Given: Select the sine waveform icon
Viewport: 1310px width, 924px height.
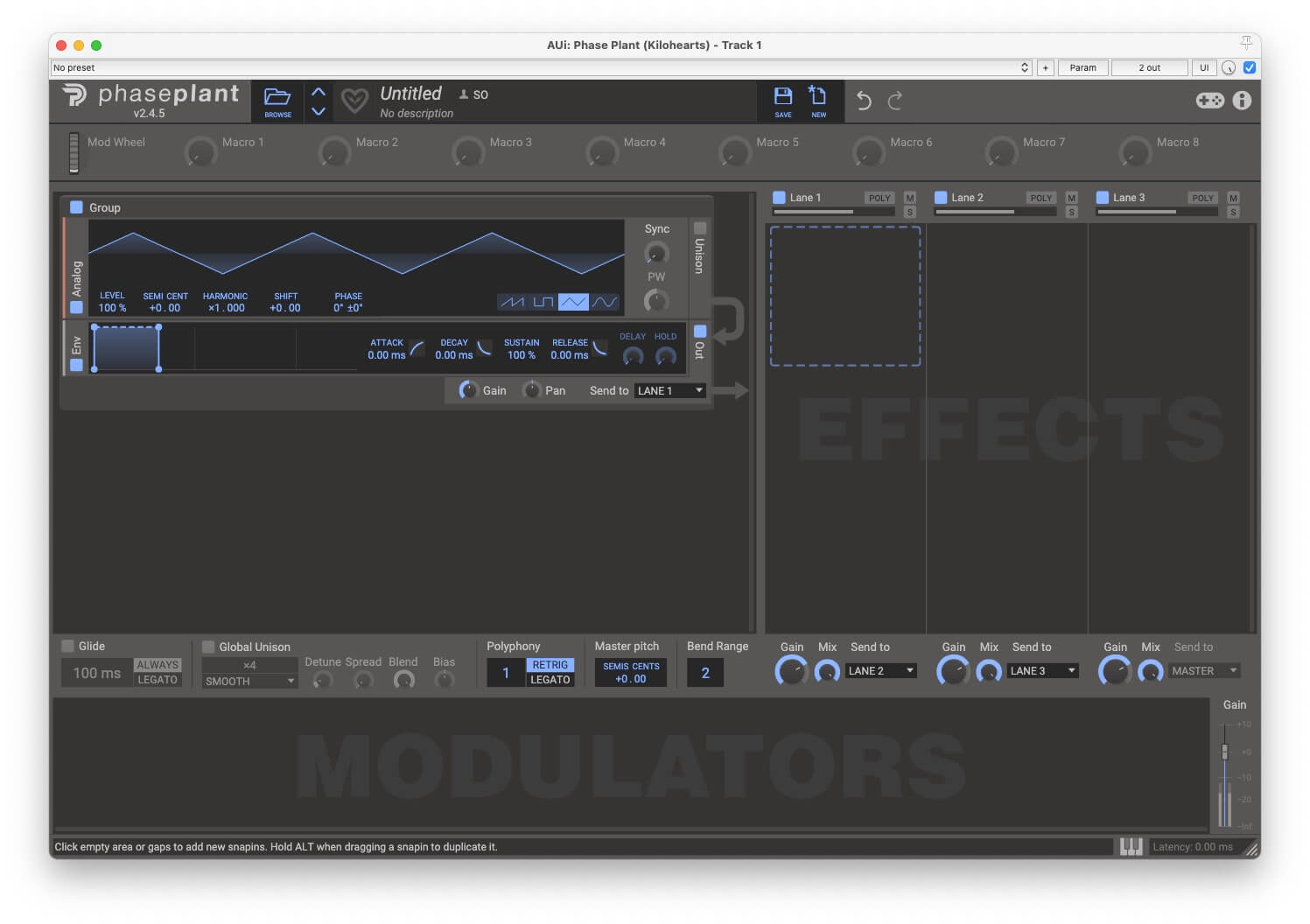Looking at the screenshot, I should [605, 303].
